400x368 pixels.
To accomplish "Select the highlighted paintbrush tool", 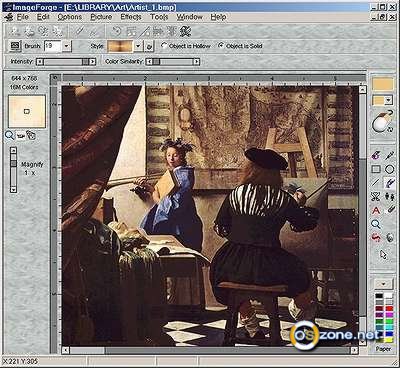I will (x=390, y=183).
